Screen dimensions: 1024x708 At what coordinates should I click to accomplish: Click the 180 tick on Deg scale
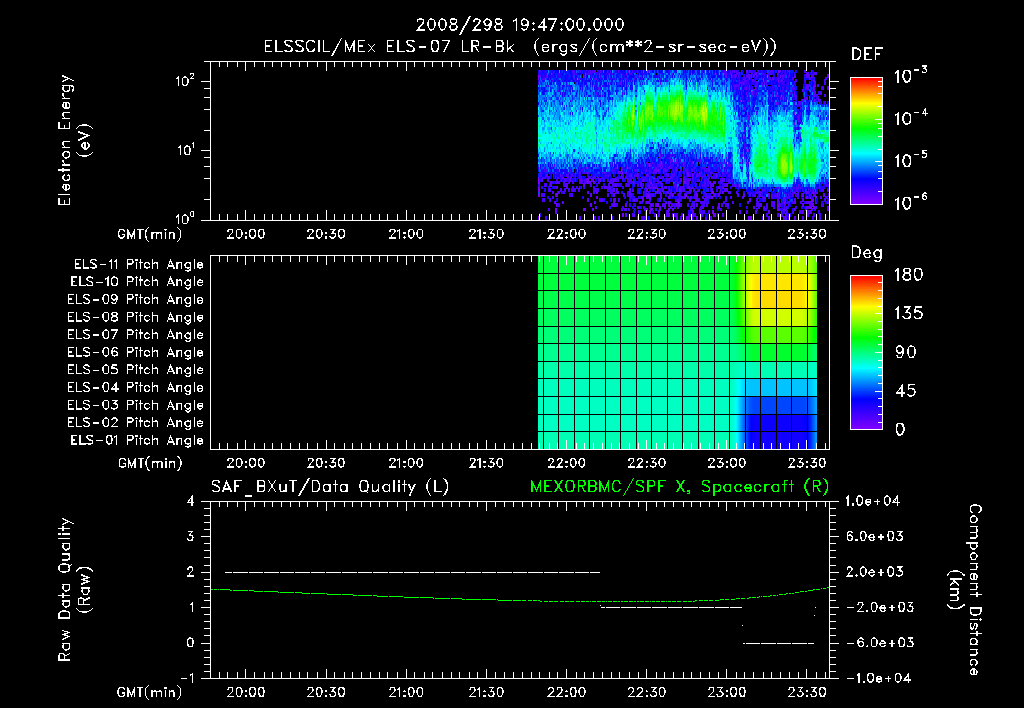pyautogui.click(x=908, y=275)
